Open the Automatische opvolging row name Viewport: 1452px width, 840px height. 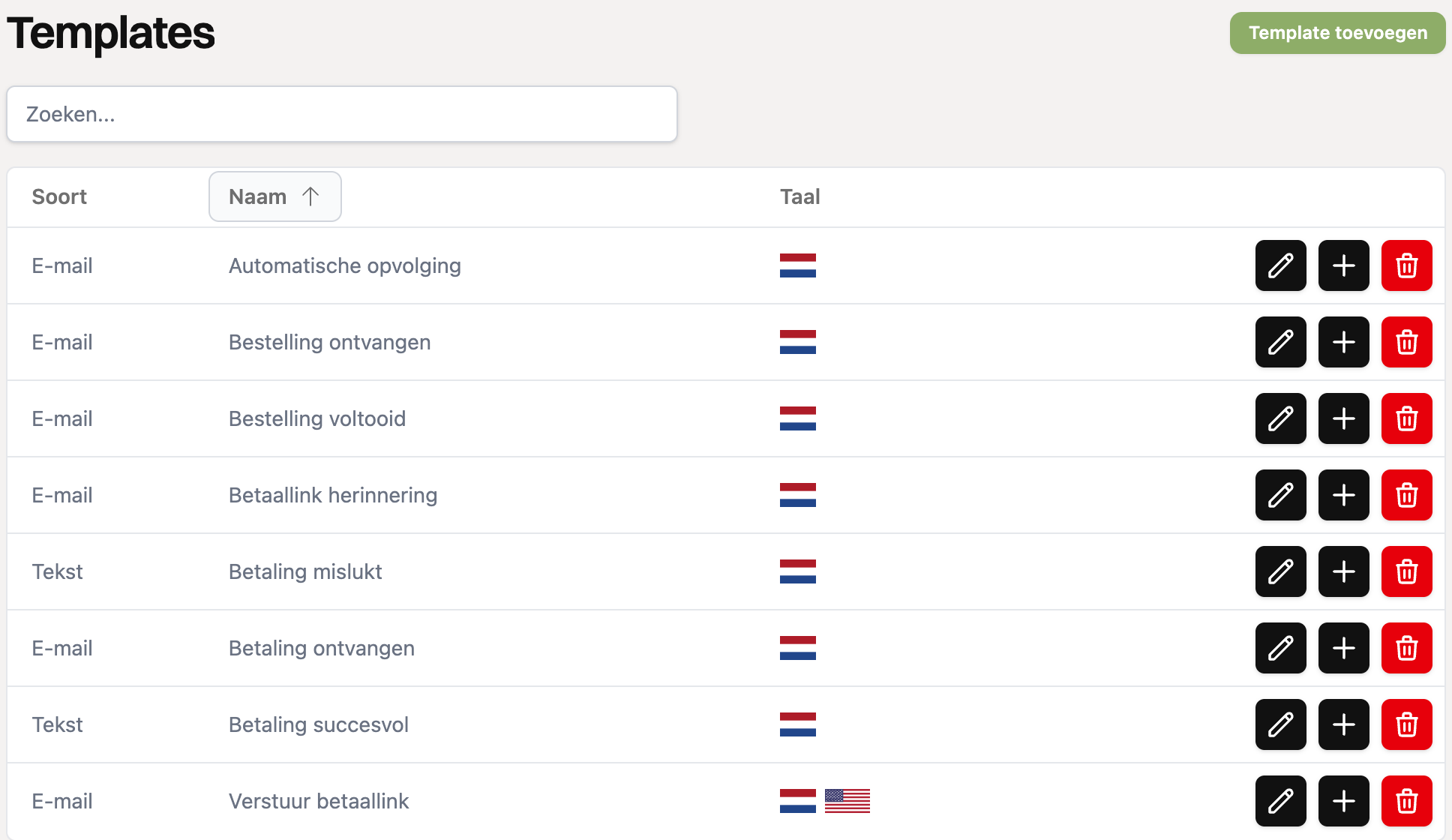point(345,265)
